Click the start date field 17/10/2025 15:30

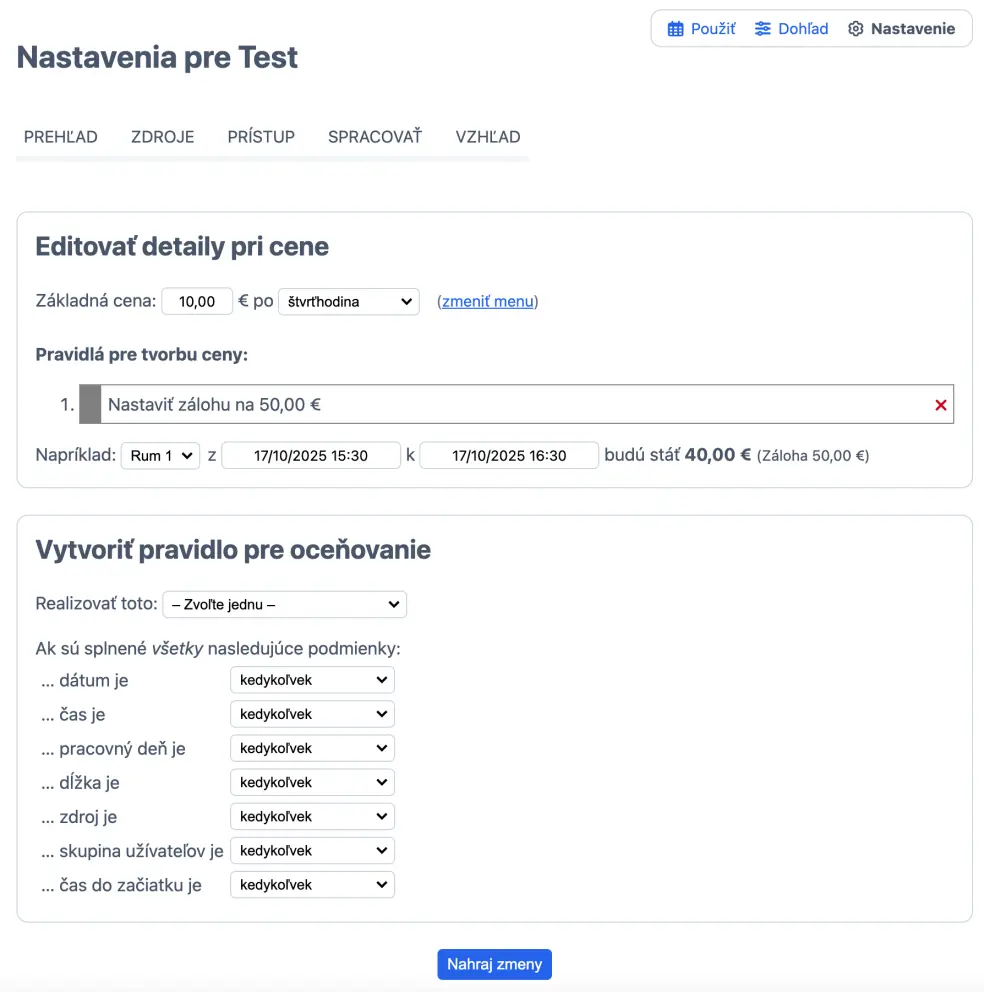(x=311, y=456)
